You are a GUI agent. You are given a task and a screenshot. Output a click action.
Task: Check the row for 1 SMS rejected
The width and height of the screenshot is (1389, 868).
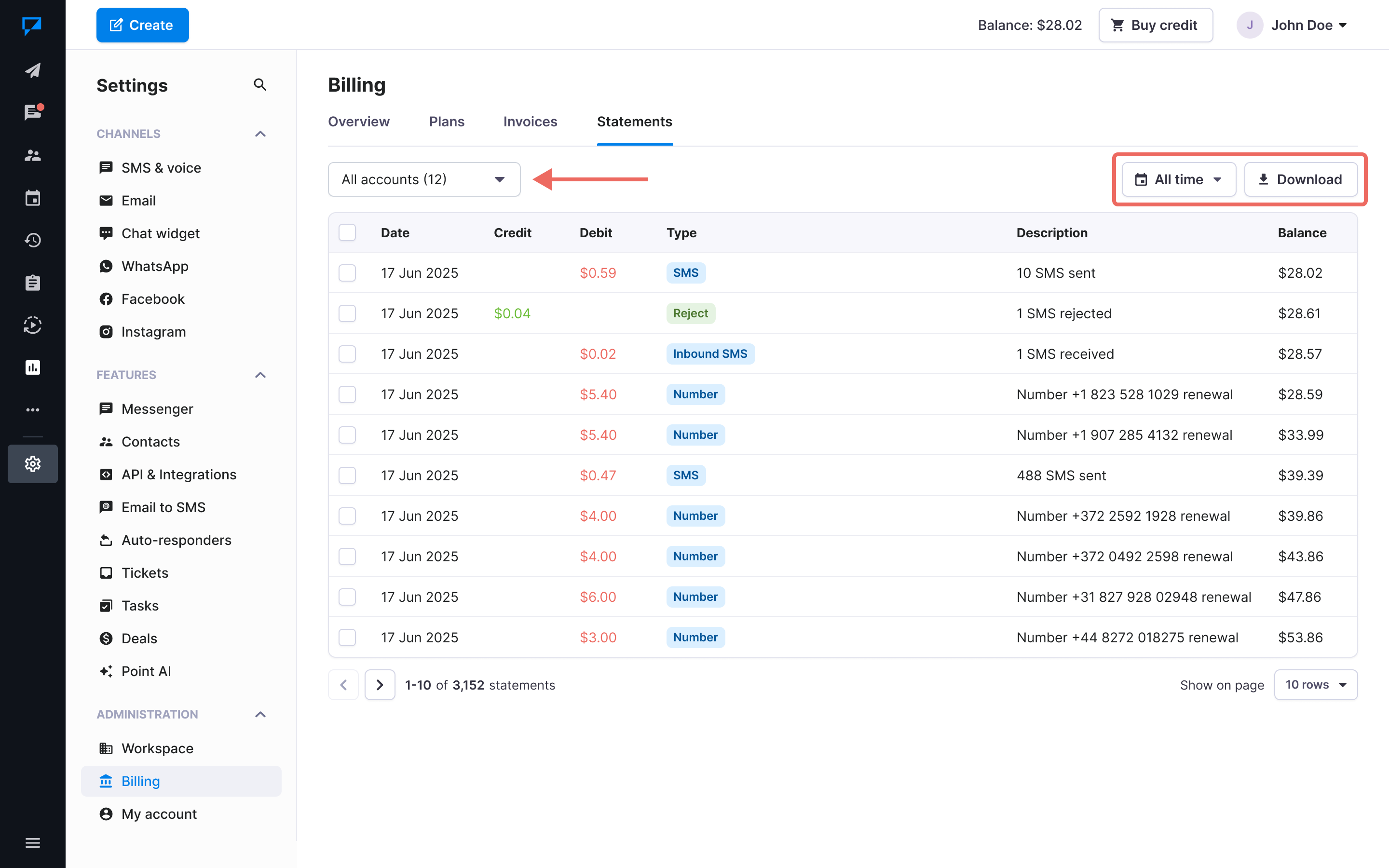(347, 313)
